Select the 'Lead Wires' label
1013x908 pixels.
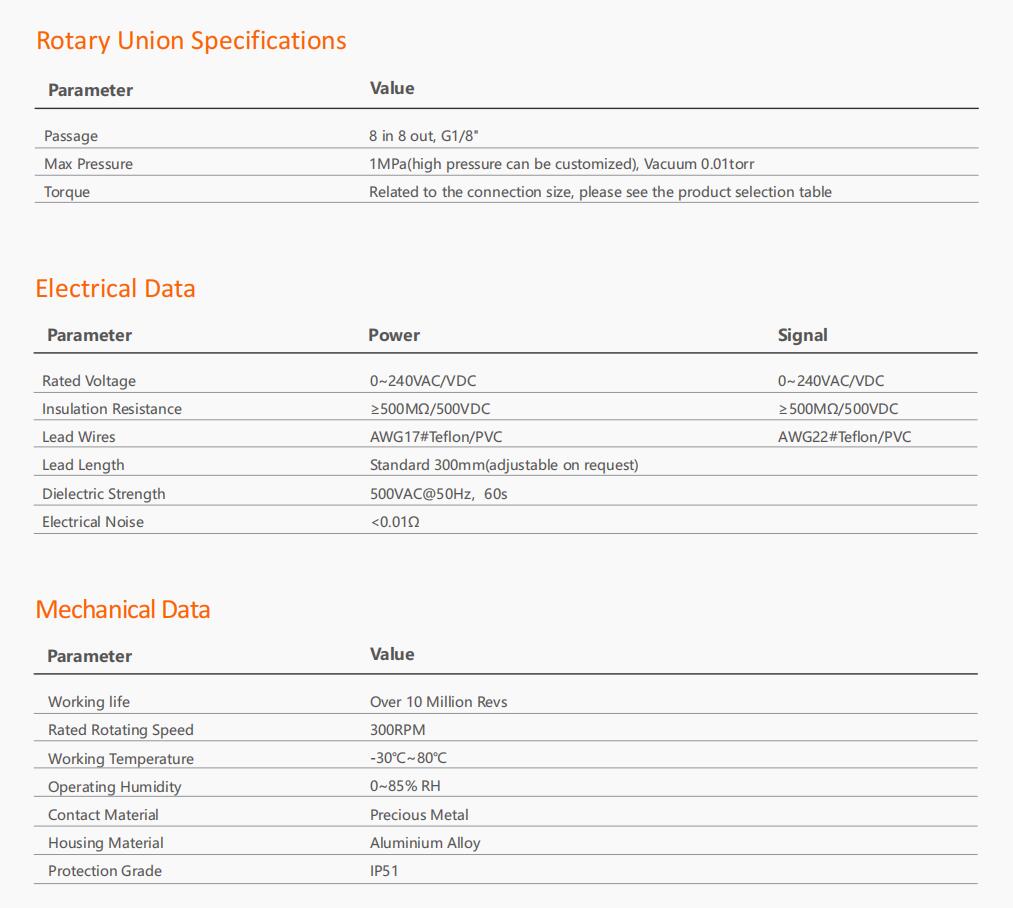(x=79, y=437)
